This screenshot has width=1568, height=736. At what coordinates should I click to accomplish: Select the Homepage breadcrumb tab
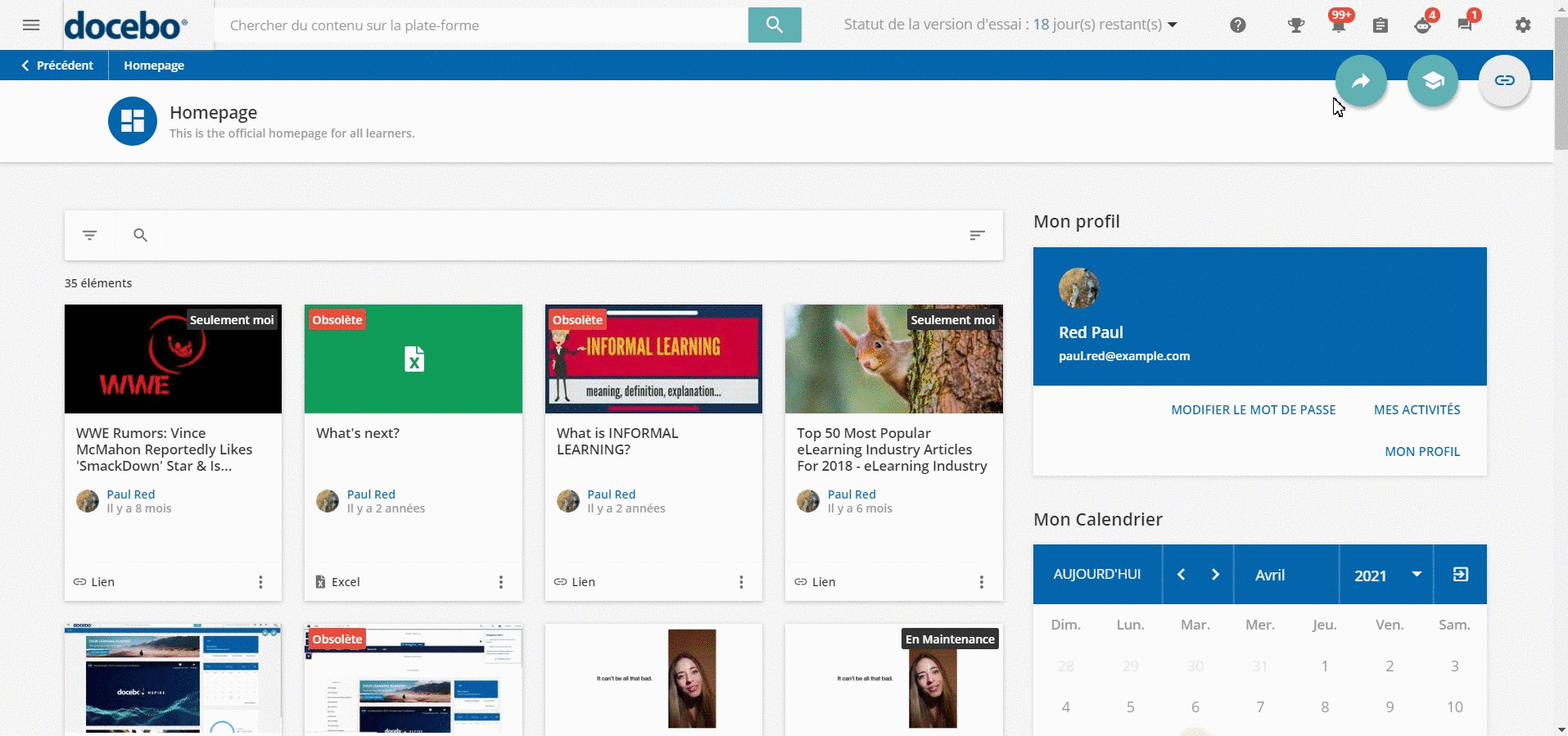(154, 65)
